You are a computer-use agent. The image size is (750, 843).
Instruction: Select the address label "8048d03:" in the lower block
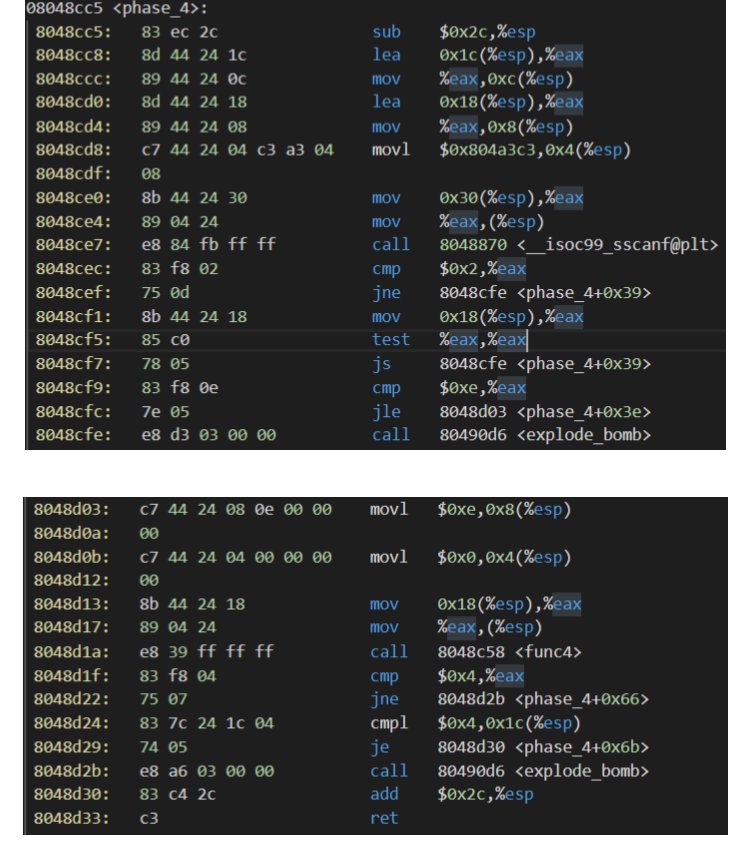coord(72,510)
